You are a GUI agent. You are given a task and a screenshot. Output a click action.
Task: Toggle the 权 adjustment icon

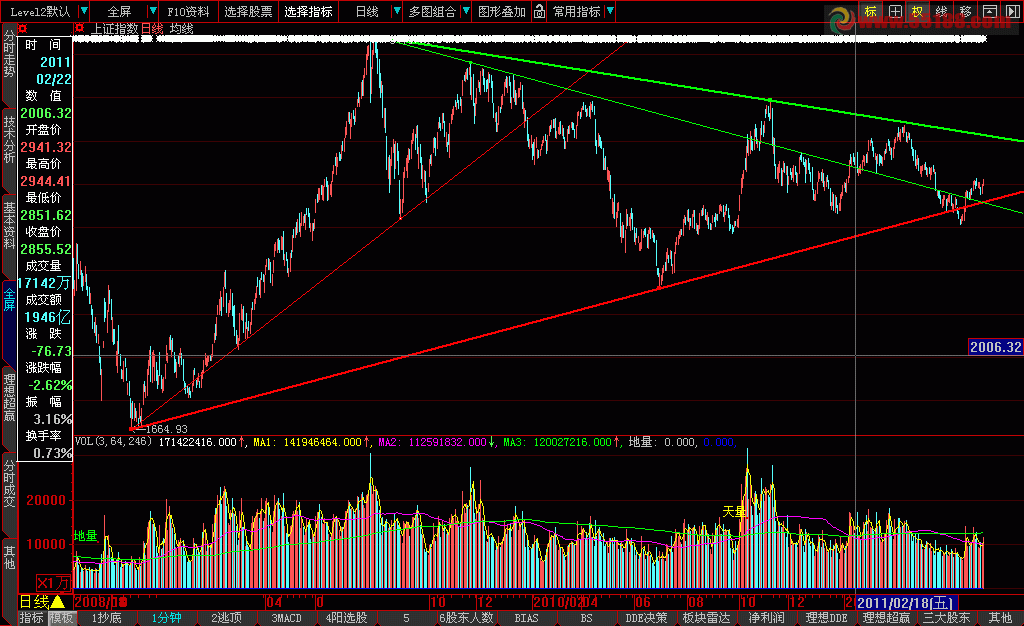(918, 11)
